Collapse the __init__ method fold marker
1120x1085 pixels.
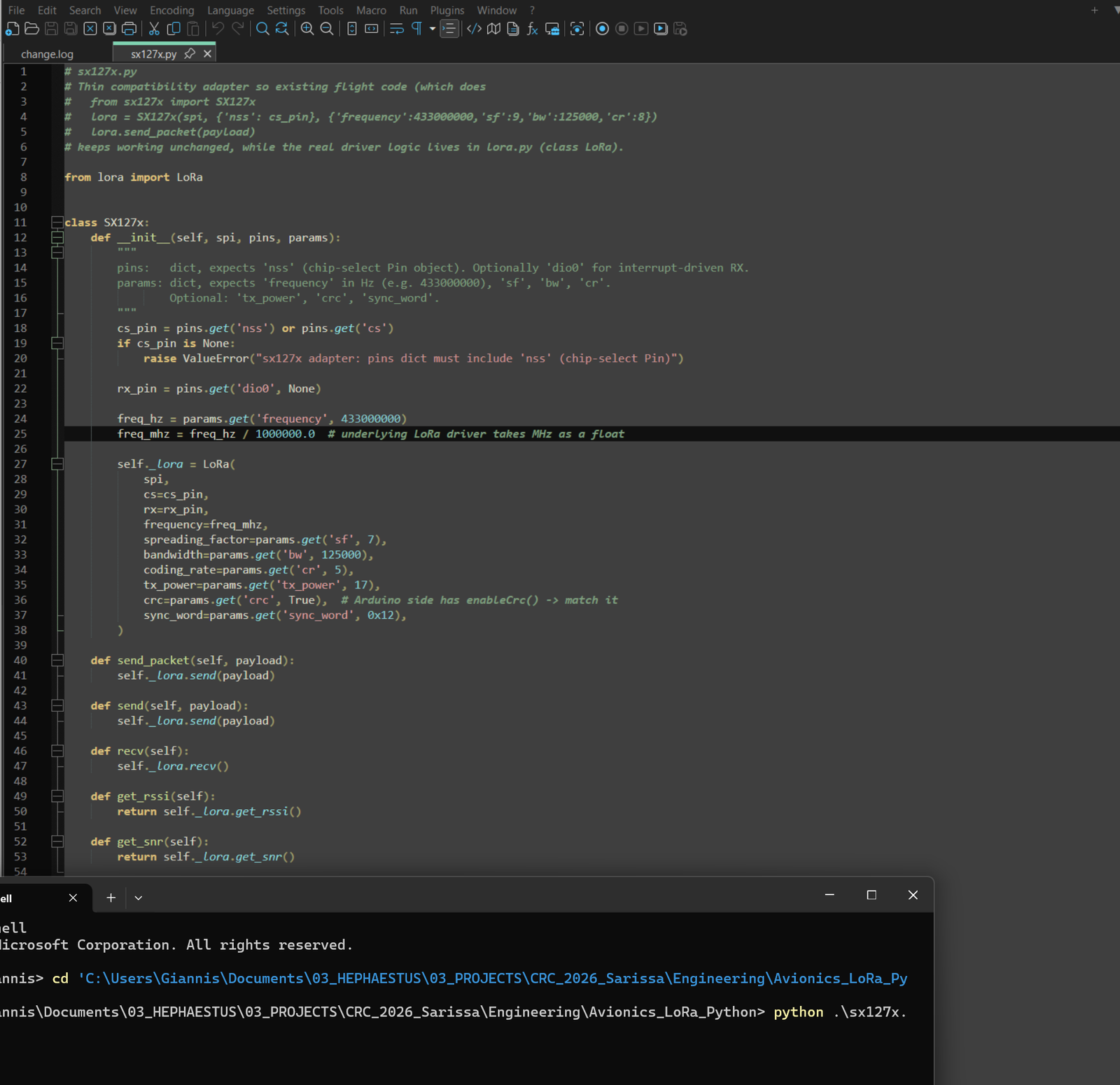[57, 237]
